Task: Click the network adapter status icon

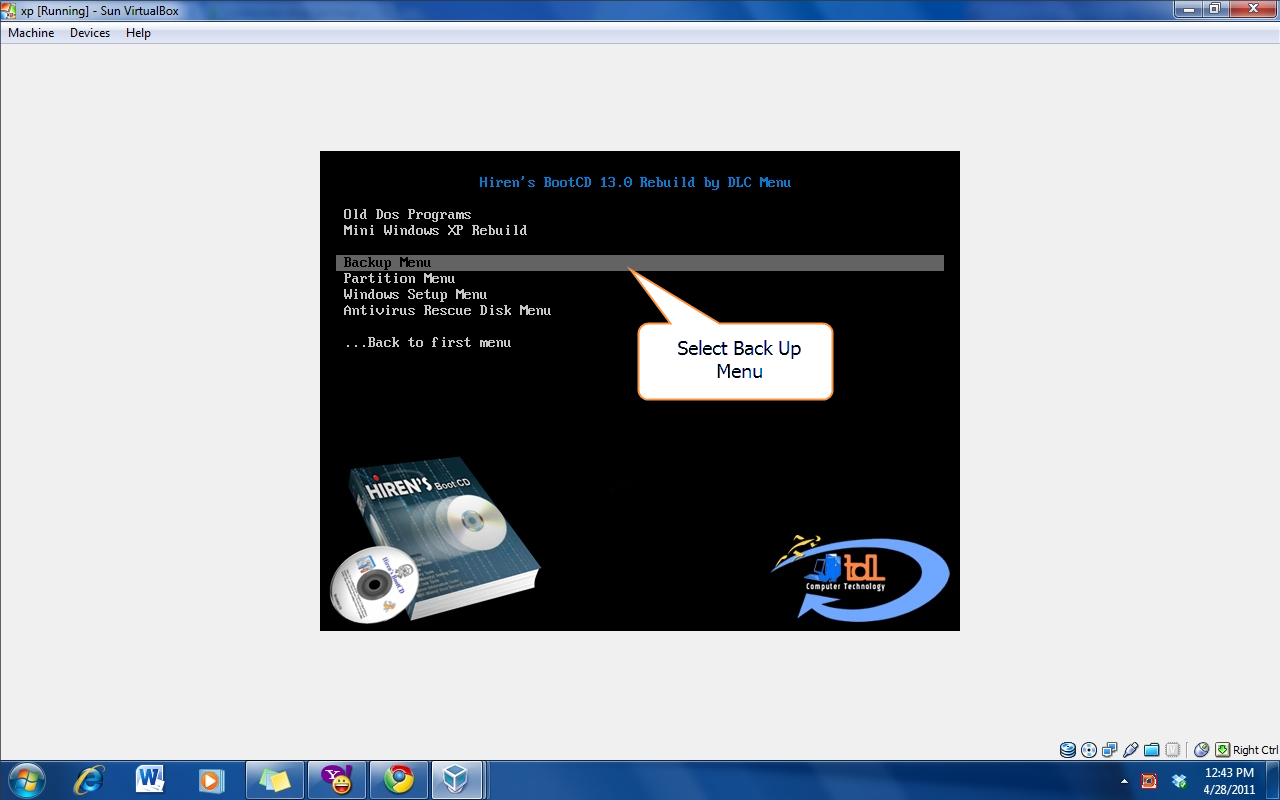Action: [1110, 750]
